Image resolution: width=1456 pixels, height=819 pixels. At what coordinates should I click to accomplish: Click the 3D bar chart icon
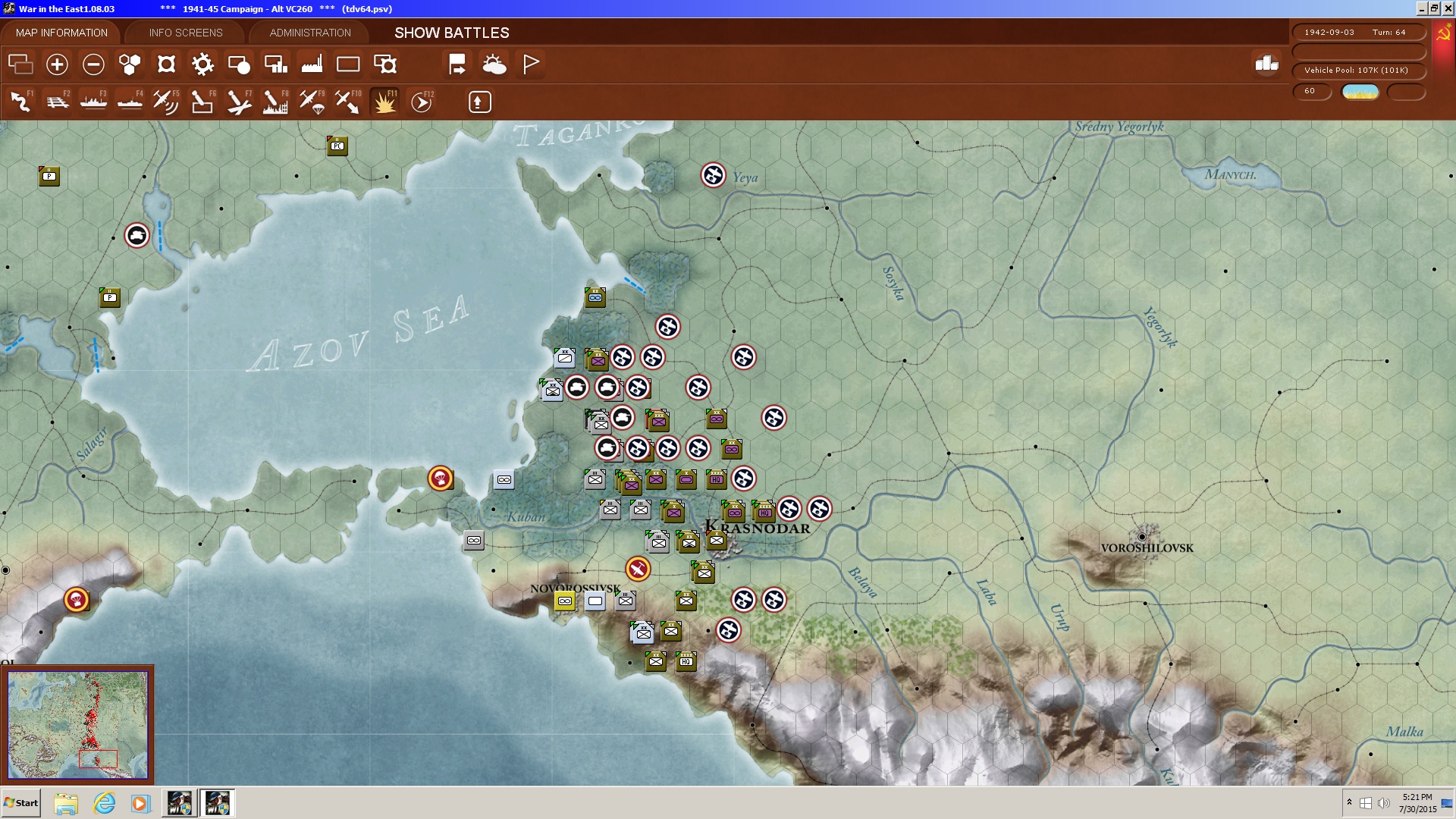click(1266, 64)
